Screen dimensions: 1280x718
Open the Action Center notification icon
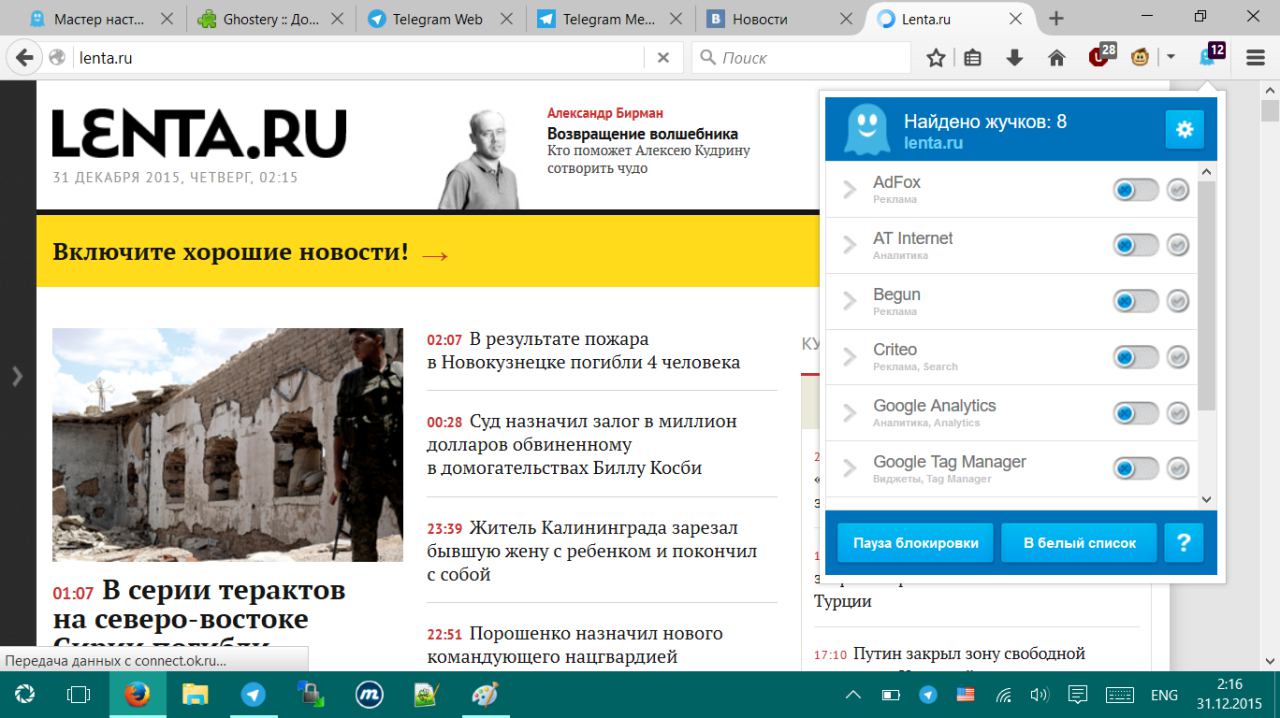pyautogui.click(x=1078, y=694)
